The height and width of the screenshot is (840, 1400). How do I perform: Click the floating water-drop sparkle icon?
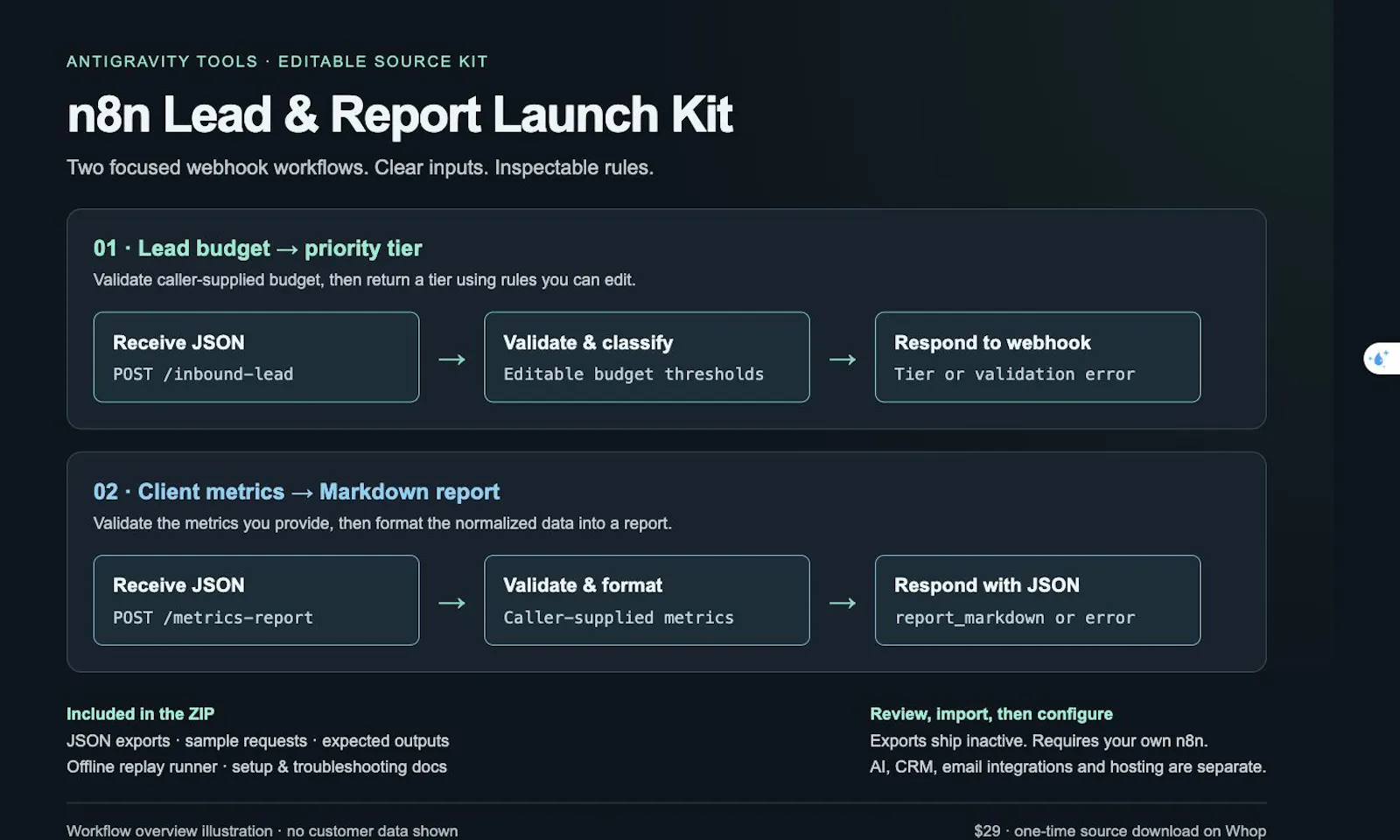1382,358
